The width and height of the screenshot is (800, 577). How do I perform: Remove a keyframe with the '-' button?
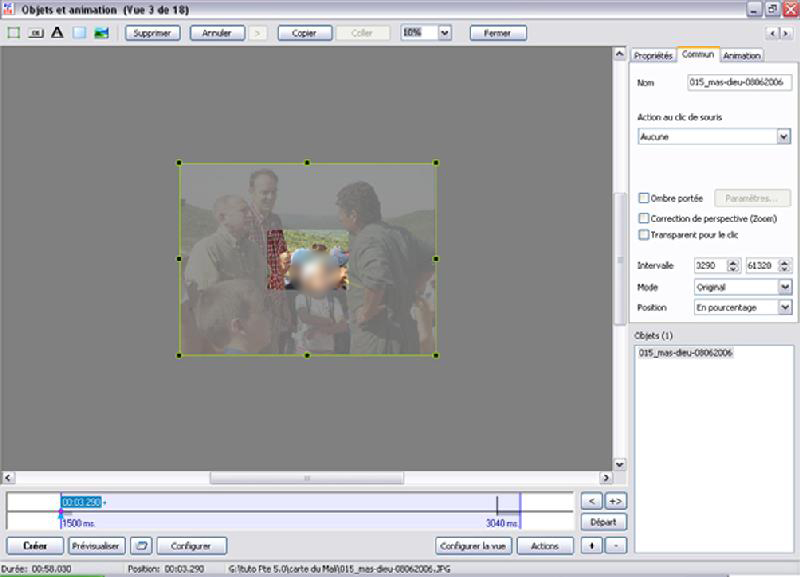pyautogui.click(x=615, y=545)
